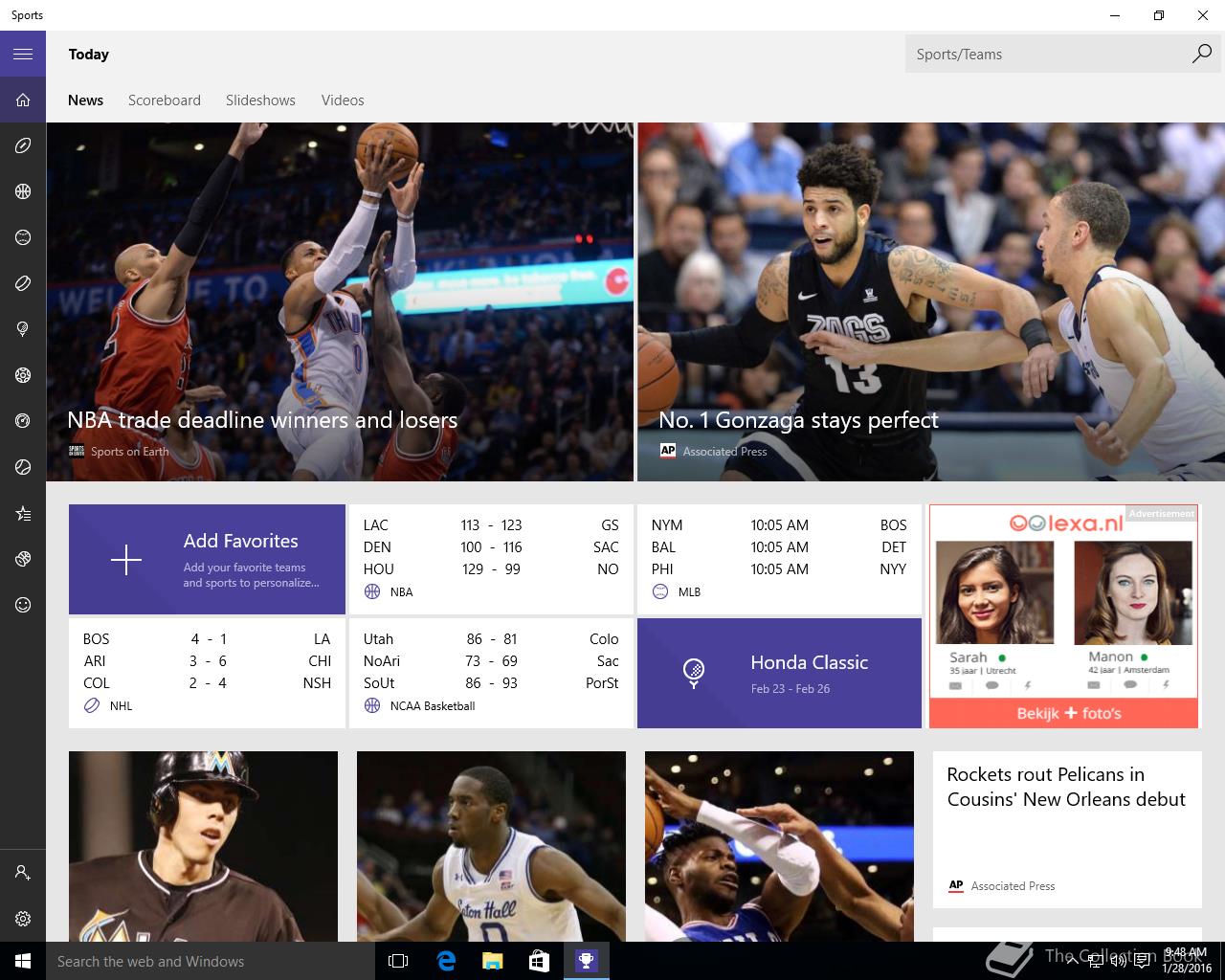This screenshot has width=1225, height=980.
Task: Click the sign-in person icon
Action: tap(23, 873)
